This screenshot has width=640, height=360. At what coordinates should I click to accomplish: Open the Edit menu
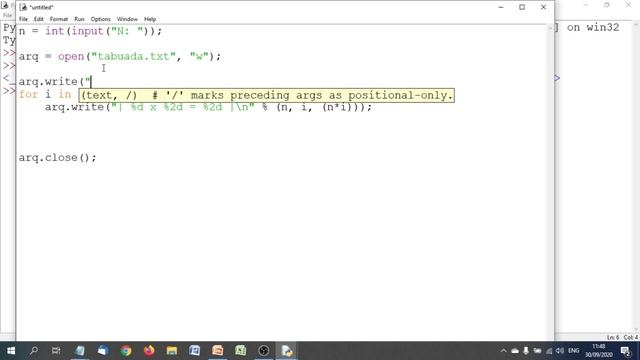point(38,19)
